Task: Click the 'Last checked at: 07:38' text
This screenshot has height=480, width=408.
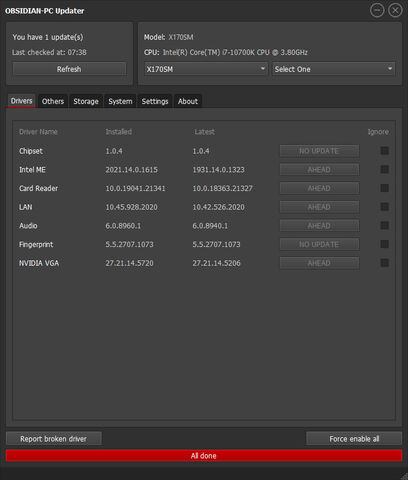Action: (x=49, y=52)
